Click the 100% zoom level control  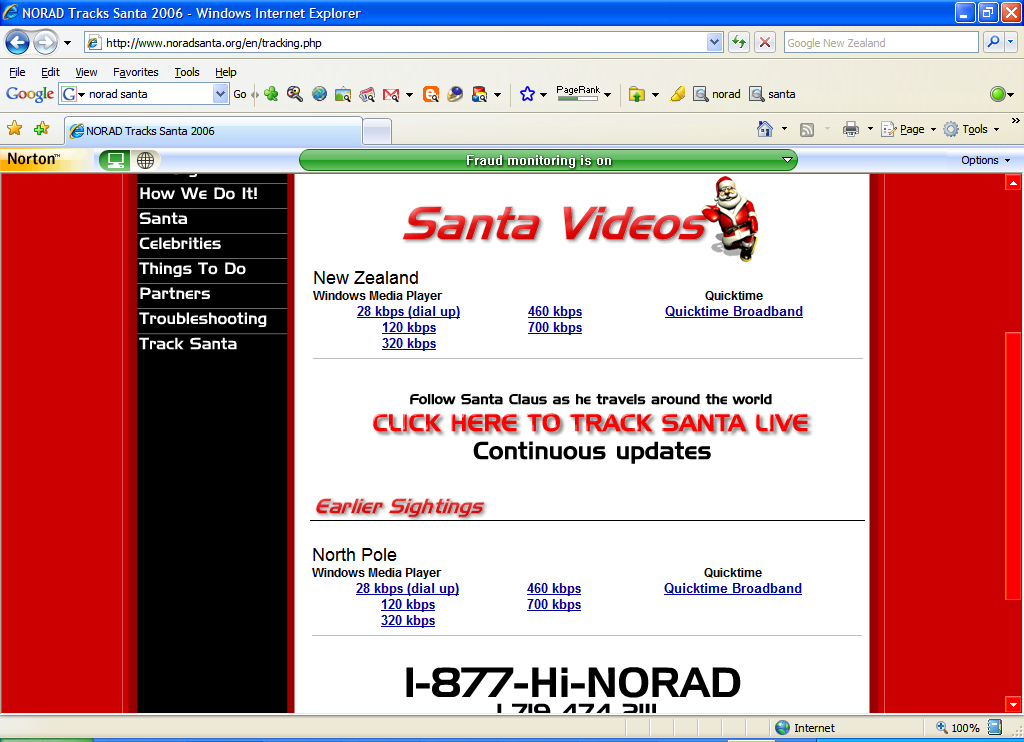tap(959, 728)
